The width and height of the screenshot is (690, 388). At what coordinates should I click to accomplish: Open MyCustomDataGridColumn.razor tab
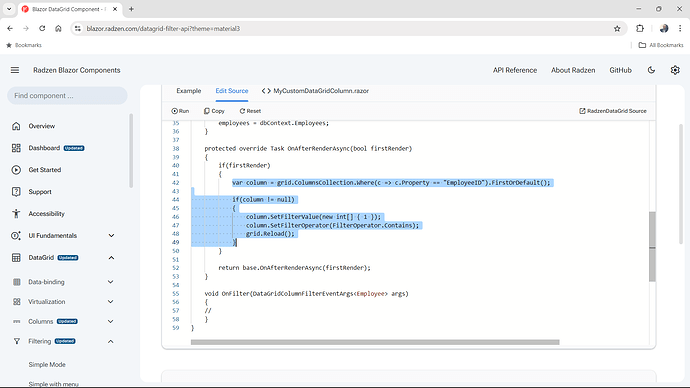tap(315, 91)
